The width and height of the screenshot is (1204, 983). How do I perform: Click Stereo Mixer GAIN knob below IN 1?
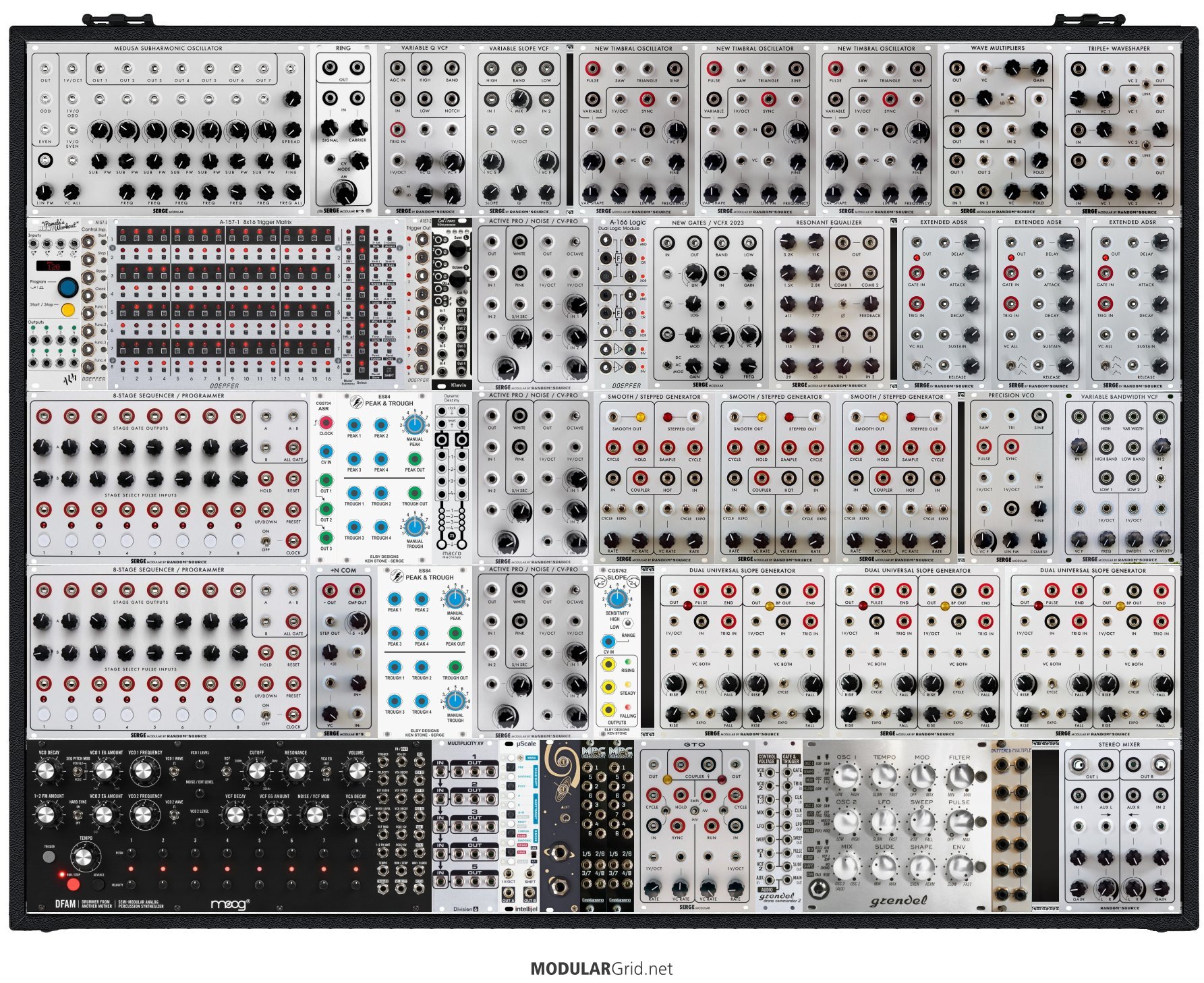(1078, 888)
